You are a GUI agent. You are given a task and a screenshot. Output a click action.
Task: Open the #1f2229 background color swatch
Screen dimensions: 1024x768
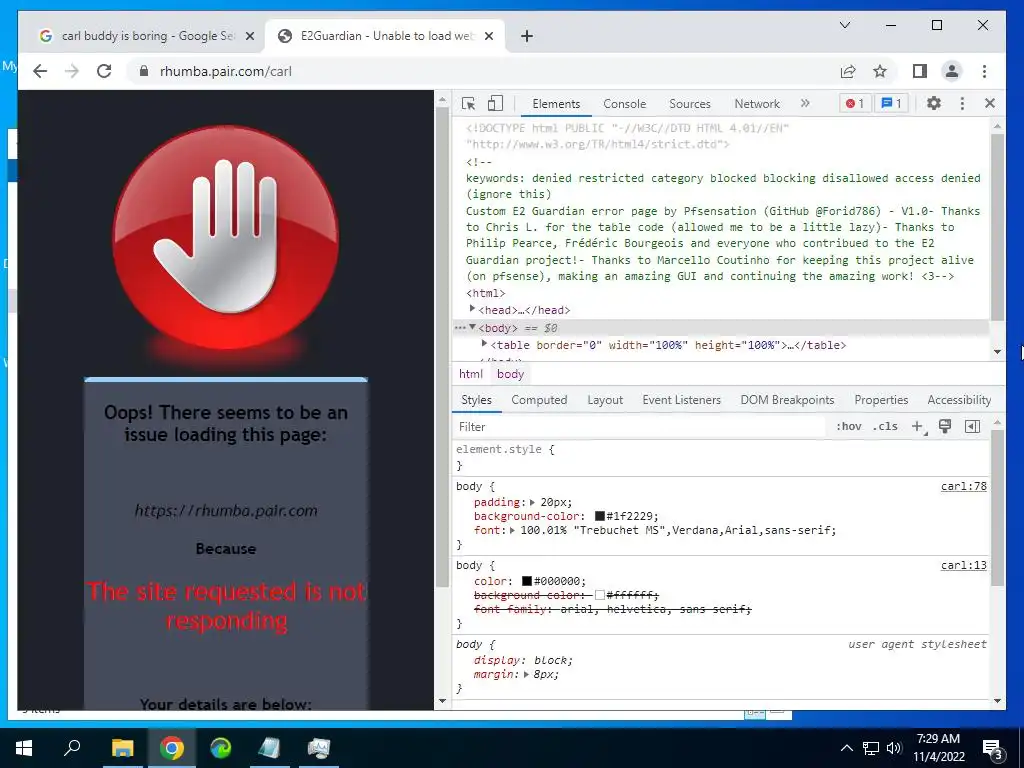pos(600,516)
